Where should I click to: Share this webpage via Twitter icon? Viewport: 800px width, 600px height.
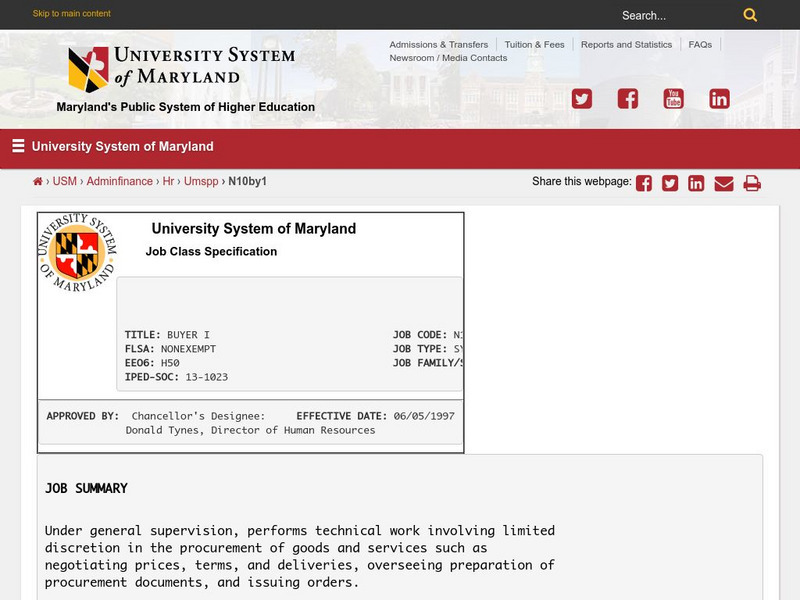pos(670,183)
